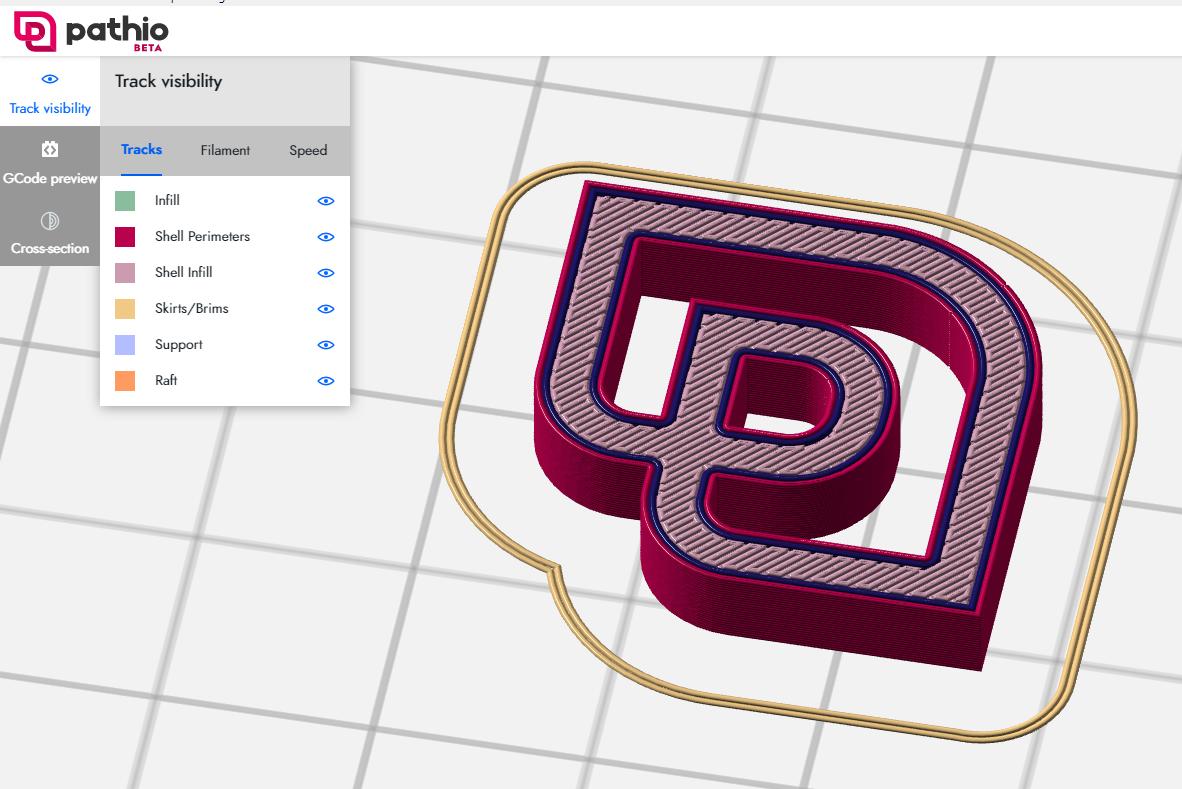
Task: Toggle Raft visibility eye
Action: pos(326,381)
